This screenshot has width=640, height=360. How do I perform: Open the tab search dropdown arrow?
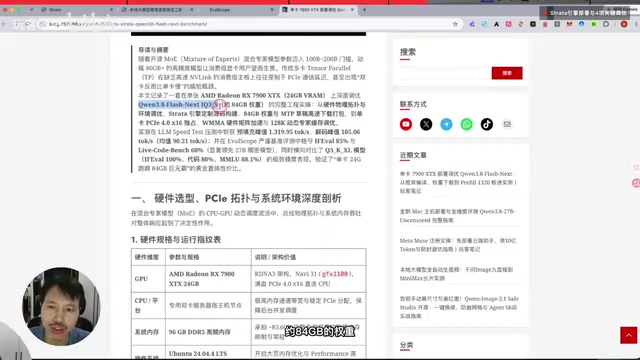[x=31, y=9]
